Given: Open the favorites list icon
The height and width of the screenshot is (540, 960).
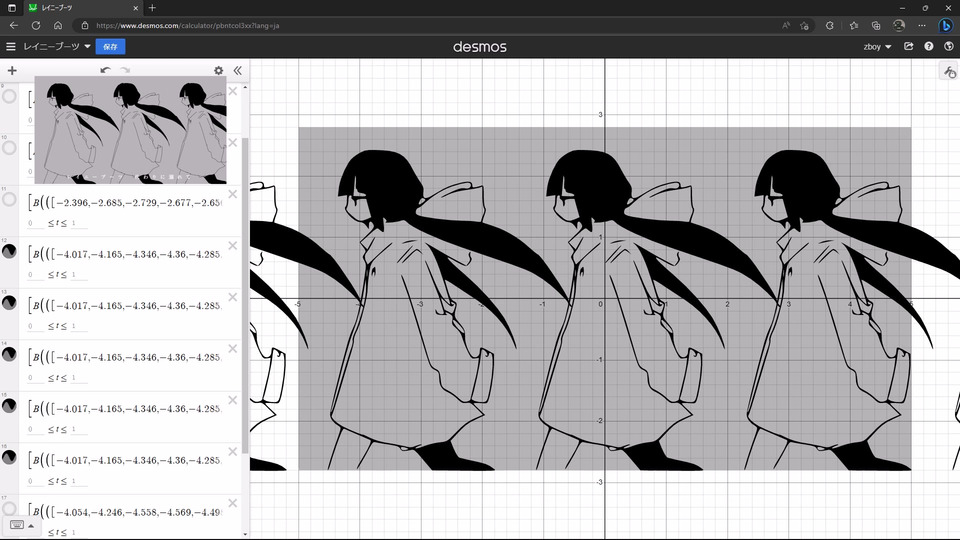Looking at the screenshot, I should pyautogui.click(x=853, y=26).
